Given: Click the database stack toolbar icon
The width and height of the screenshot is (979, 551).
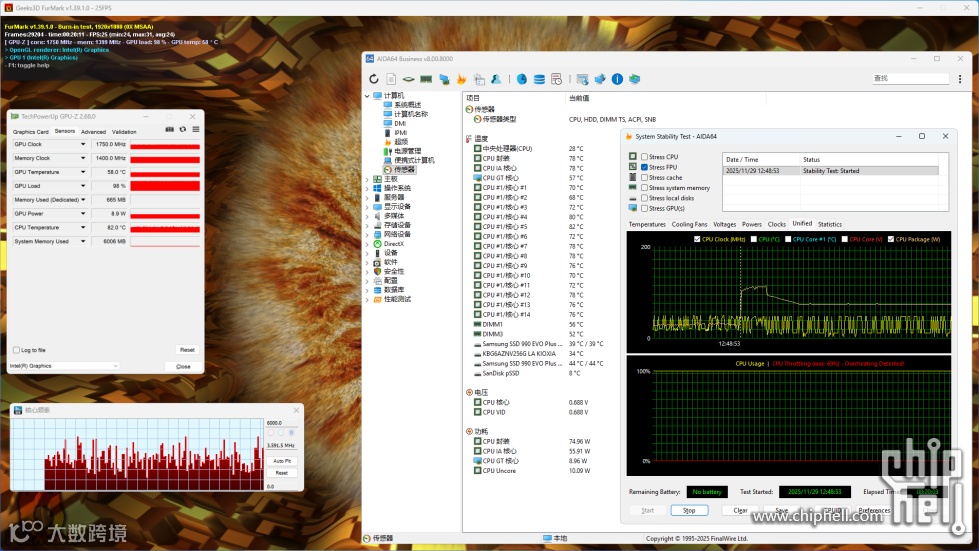Looking at the screenshot, I should (x=539, y=79).
